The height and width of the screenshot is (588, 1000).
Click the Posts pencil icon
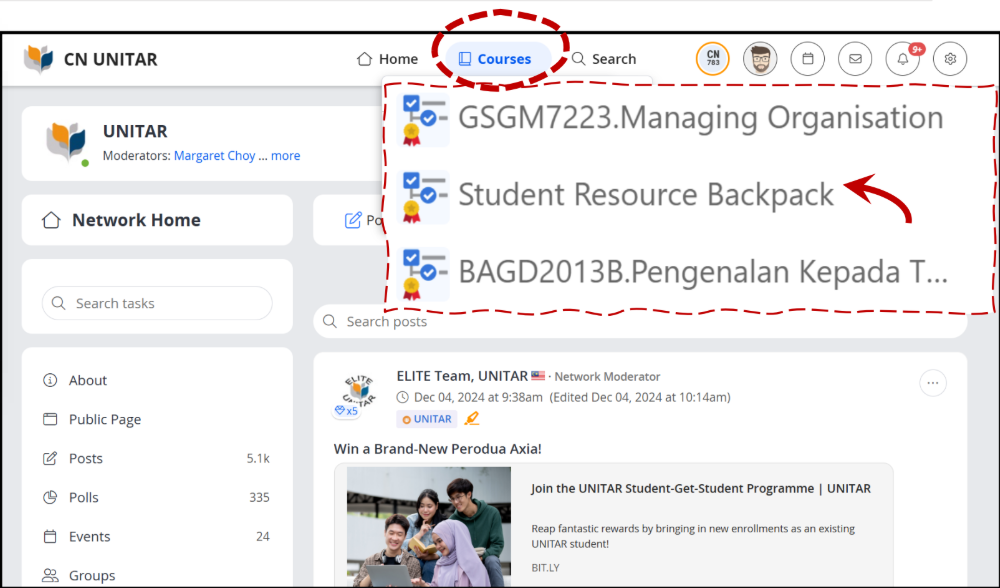50,458
